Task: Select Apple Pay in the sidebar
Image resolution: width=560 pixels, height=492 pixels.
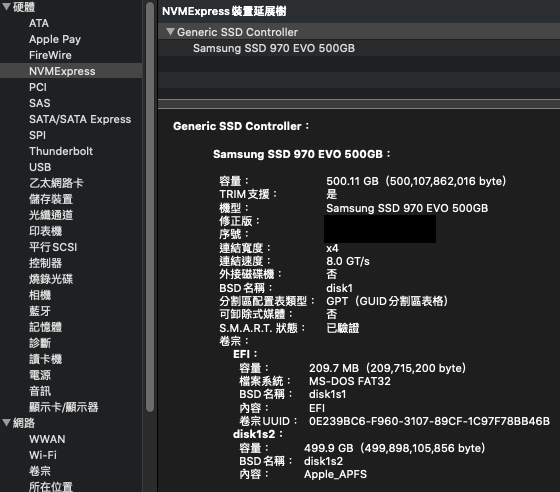Action: [x=55, y=39]
